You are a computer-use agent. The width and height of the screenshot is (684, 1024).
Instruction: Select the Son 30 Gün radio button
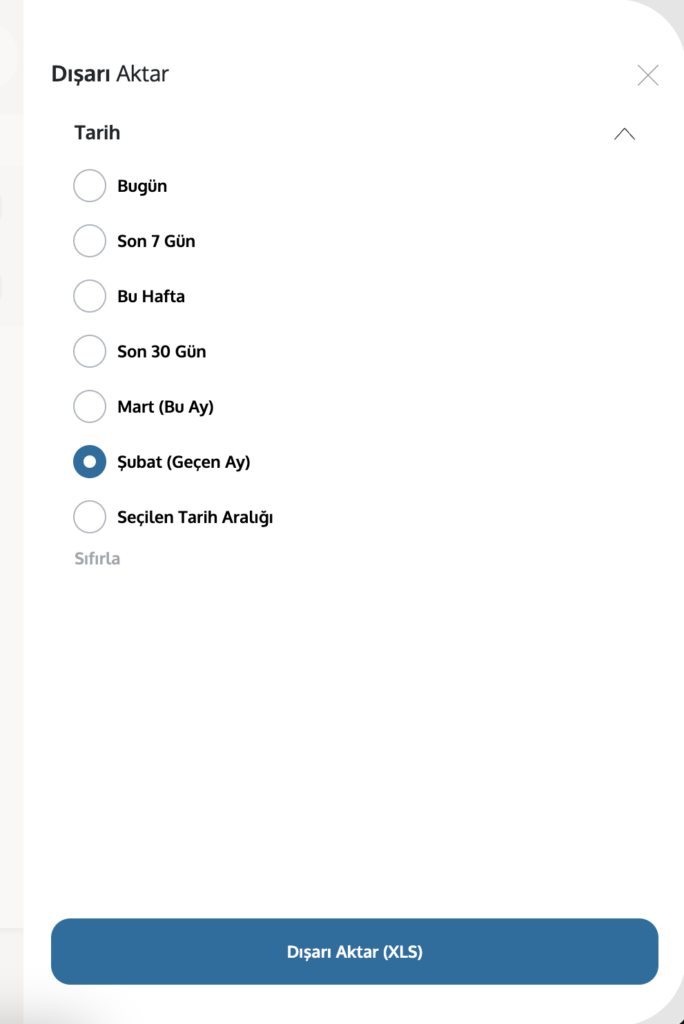pos(90,352)
